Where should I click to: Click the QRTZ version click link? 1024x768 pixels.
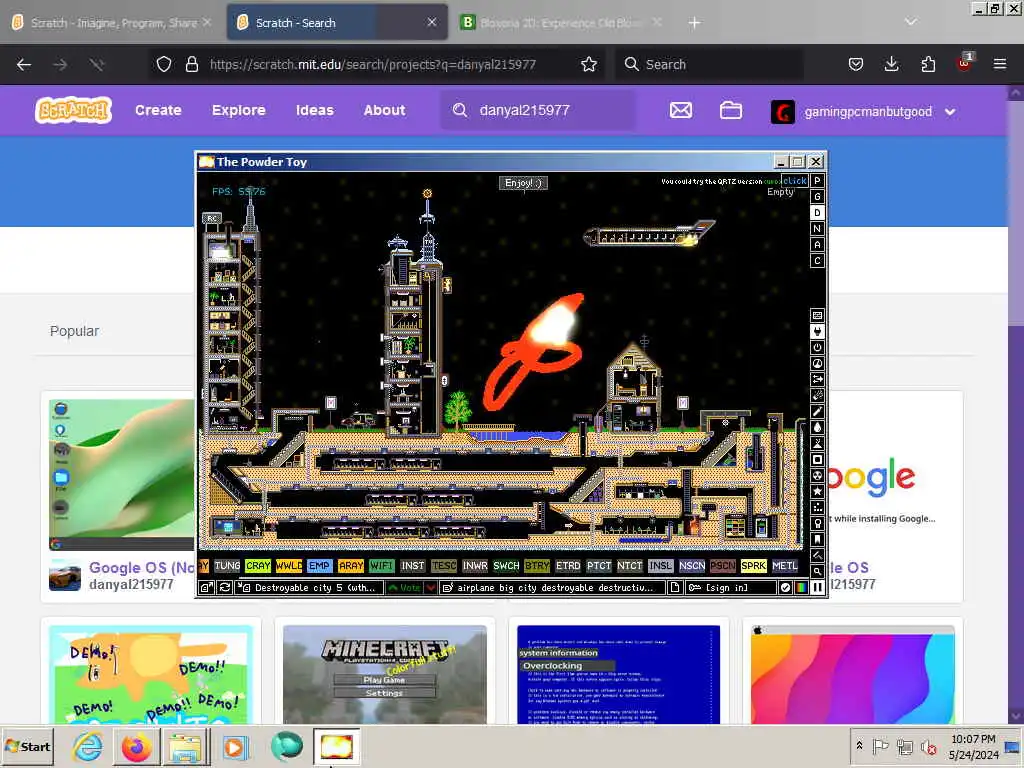pos(795,181)
